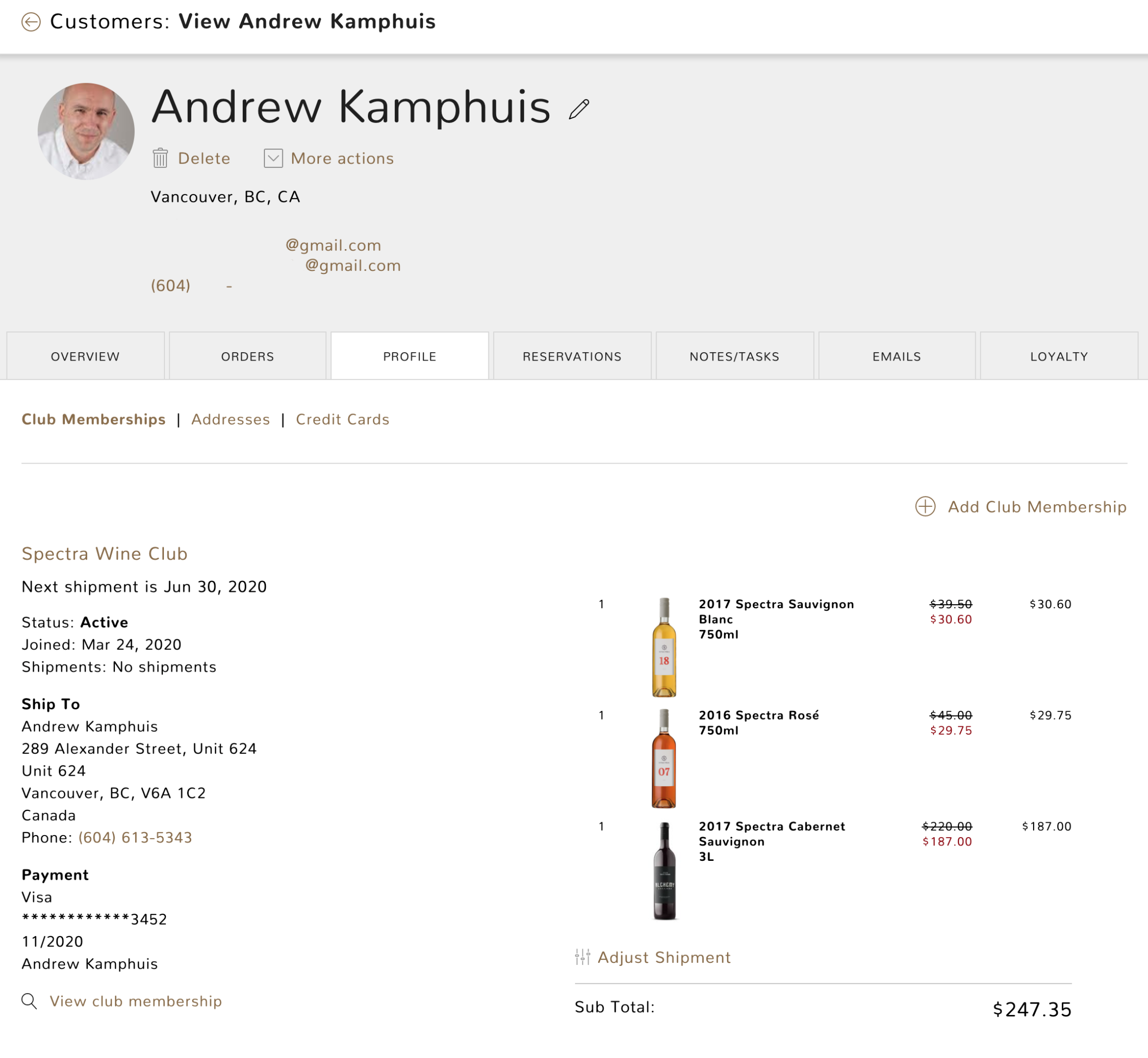1148x1058 pixels.
Task: Open the Orders tab
Action: pos(247,356)
